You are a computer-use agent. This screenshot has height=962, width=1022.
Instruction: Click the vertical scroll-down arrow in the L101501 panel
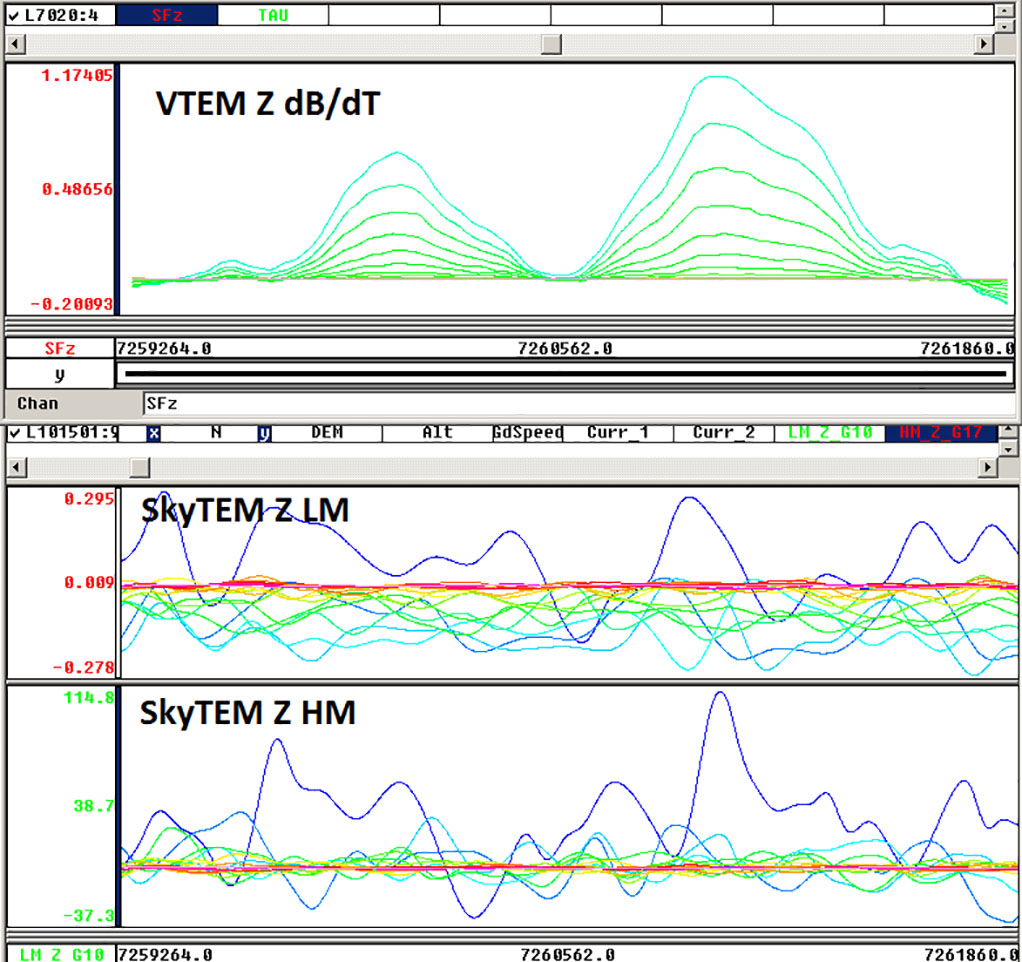(1008, 450)
